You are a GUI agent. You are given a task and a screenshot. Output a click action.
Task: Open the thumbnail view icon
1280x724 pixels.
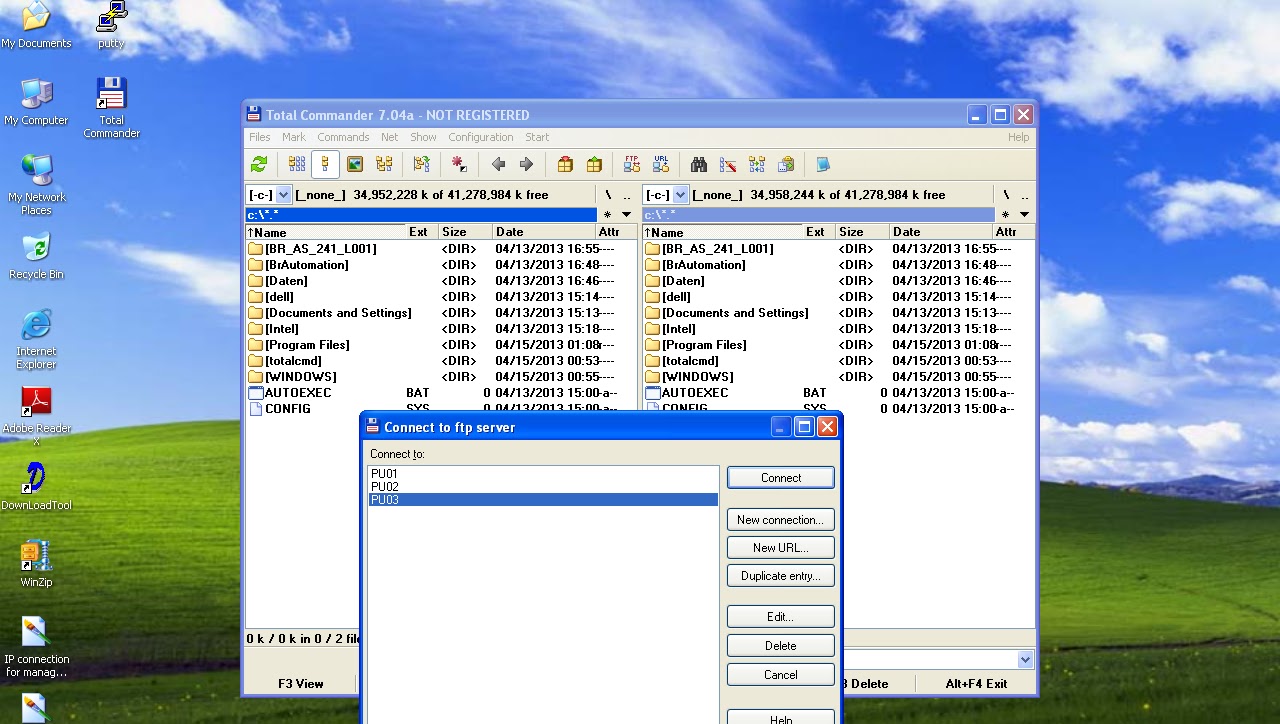tap(353, 164)
